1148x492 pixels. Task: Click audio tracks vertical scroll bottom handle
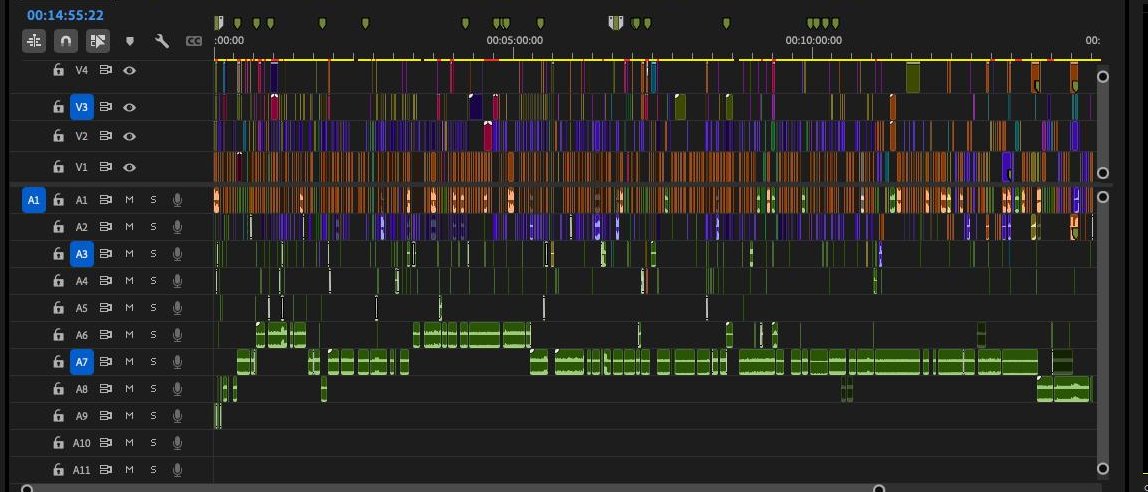tap(1103, 469)
